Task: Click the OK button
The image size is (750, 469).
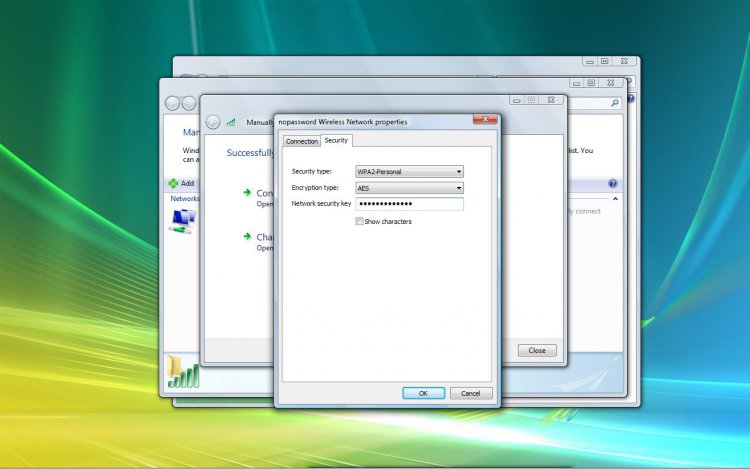Action: (x=423, y=393)
